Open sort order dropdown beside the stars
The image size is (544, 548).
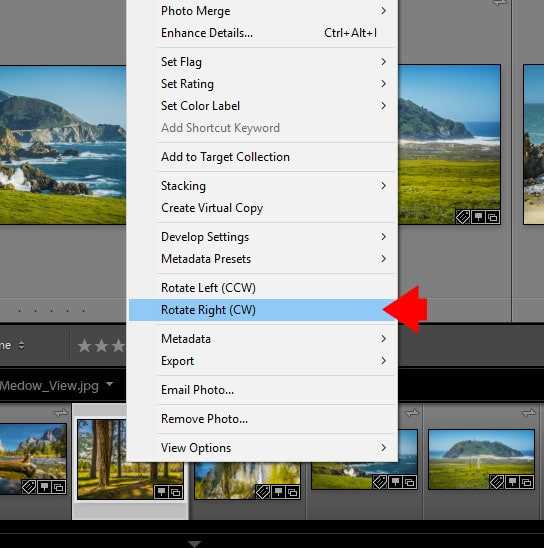(x=21, y=346)
